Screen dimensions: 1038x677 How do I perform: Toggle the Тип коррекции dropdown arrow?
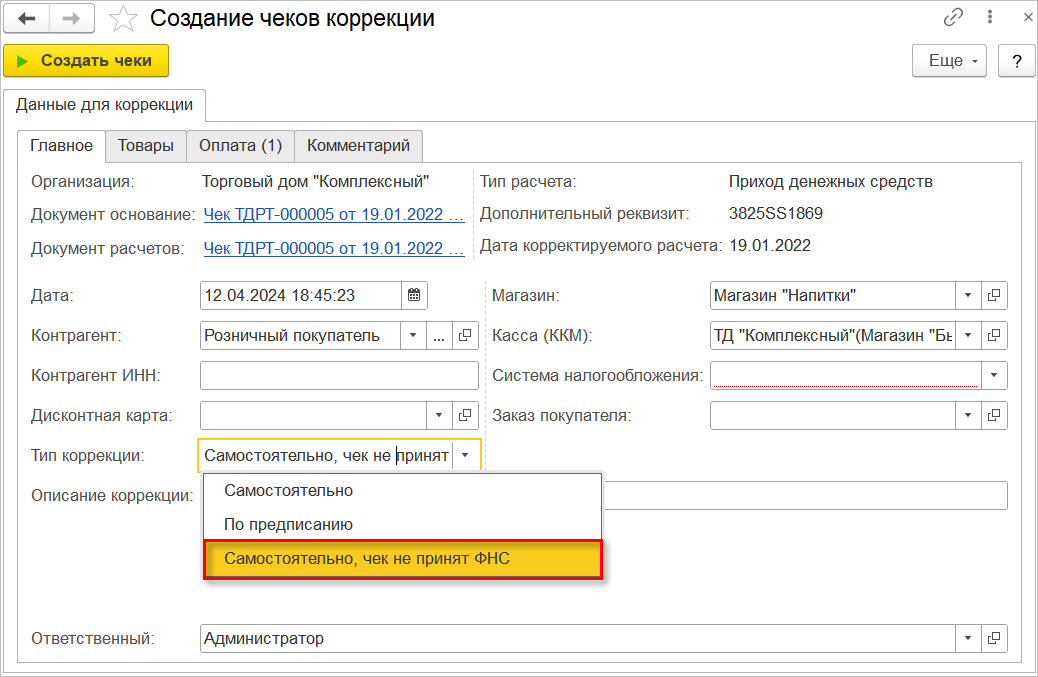[x=466, y=455]
